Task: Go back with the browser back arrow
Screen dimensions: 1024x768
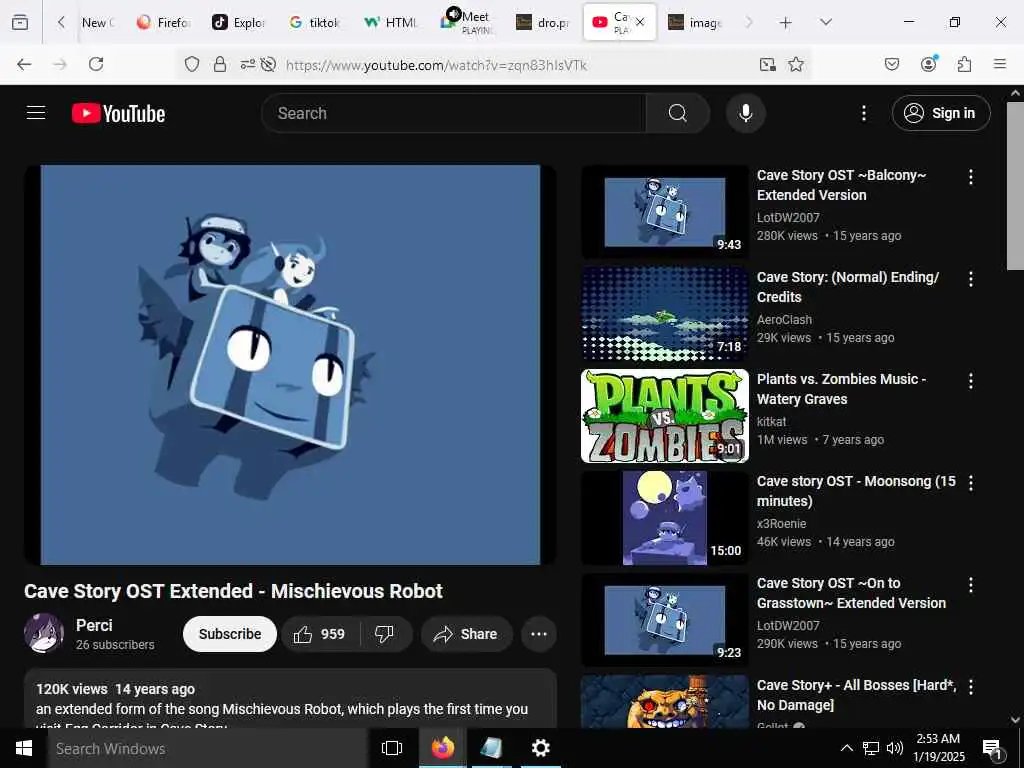Action: click(x=24, y=64)
